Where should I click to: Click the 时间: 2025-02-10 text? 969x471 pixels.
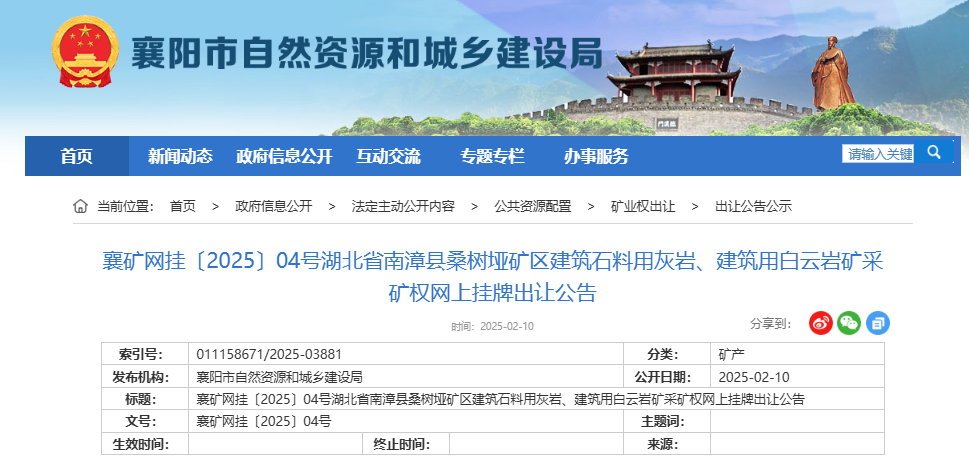click(x=492, y=326)
